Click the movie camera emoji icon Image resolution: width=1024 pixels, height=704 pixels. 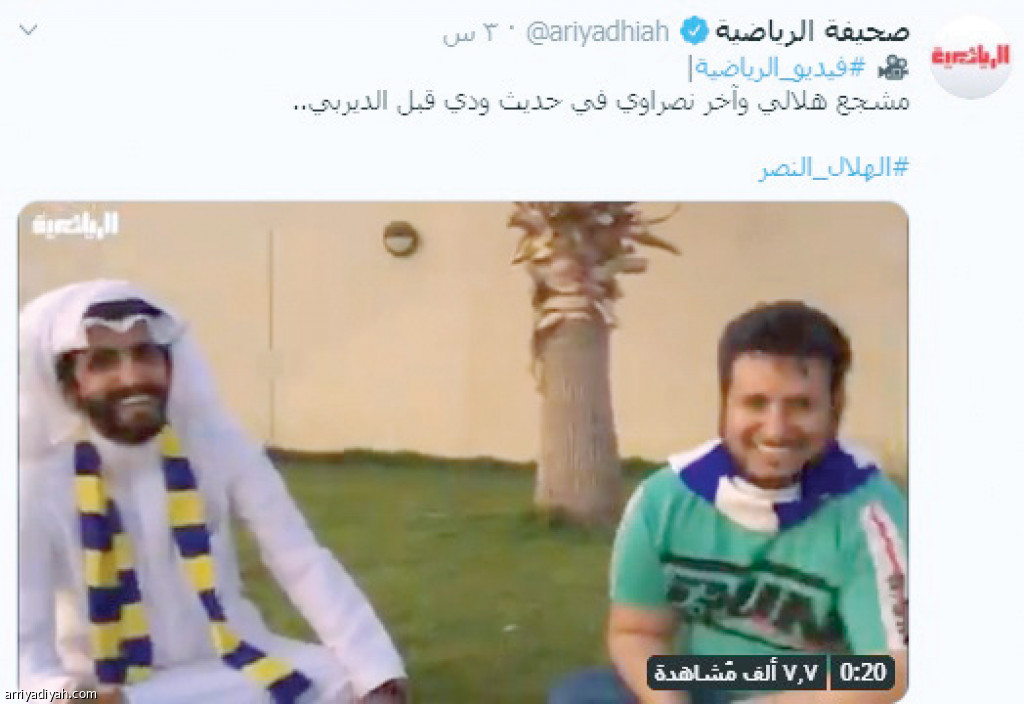(x=893, y=67)
